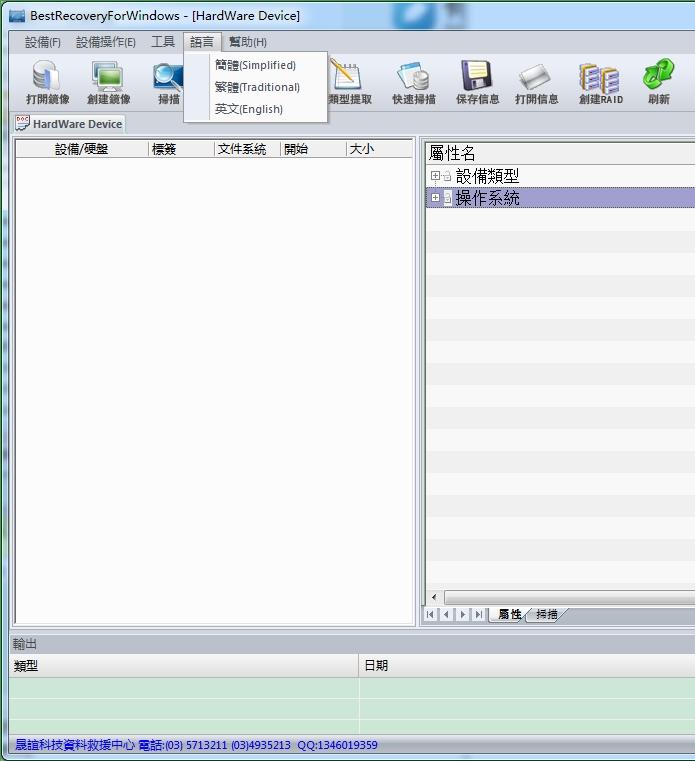Click the app icon in the title bar
The width and height of the screenshot is (695, 761).
[x=17, y=16]
